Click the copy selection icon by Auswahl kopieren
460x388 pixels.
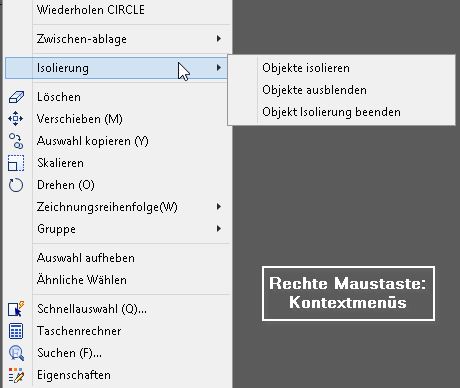[x=16, y=141]
